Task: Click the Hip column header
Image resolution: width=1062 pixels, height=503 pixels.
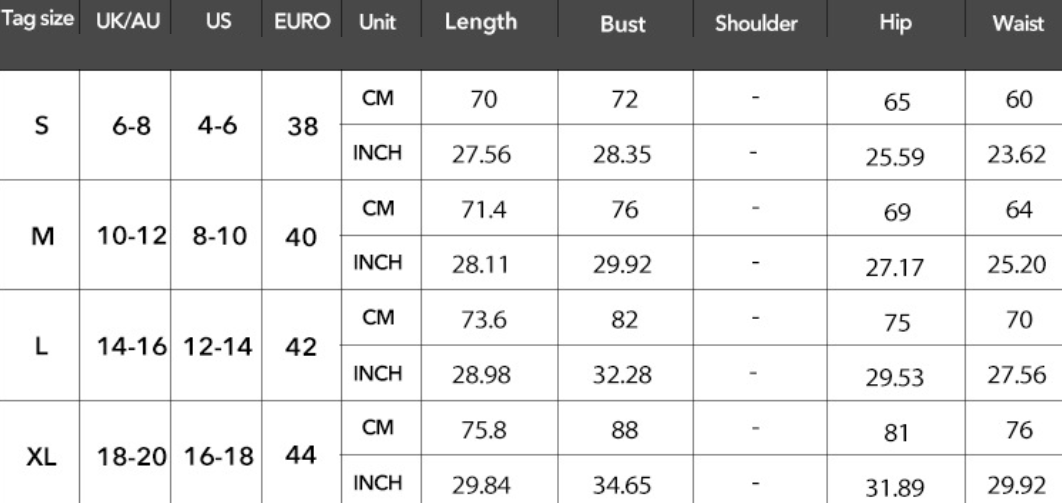Action: point(895,22)
